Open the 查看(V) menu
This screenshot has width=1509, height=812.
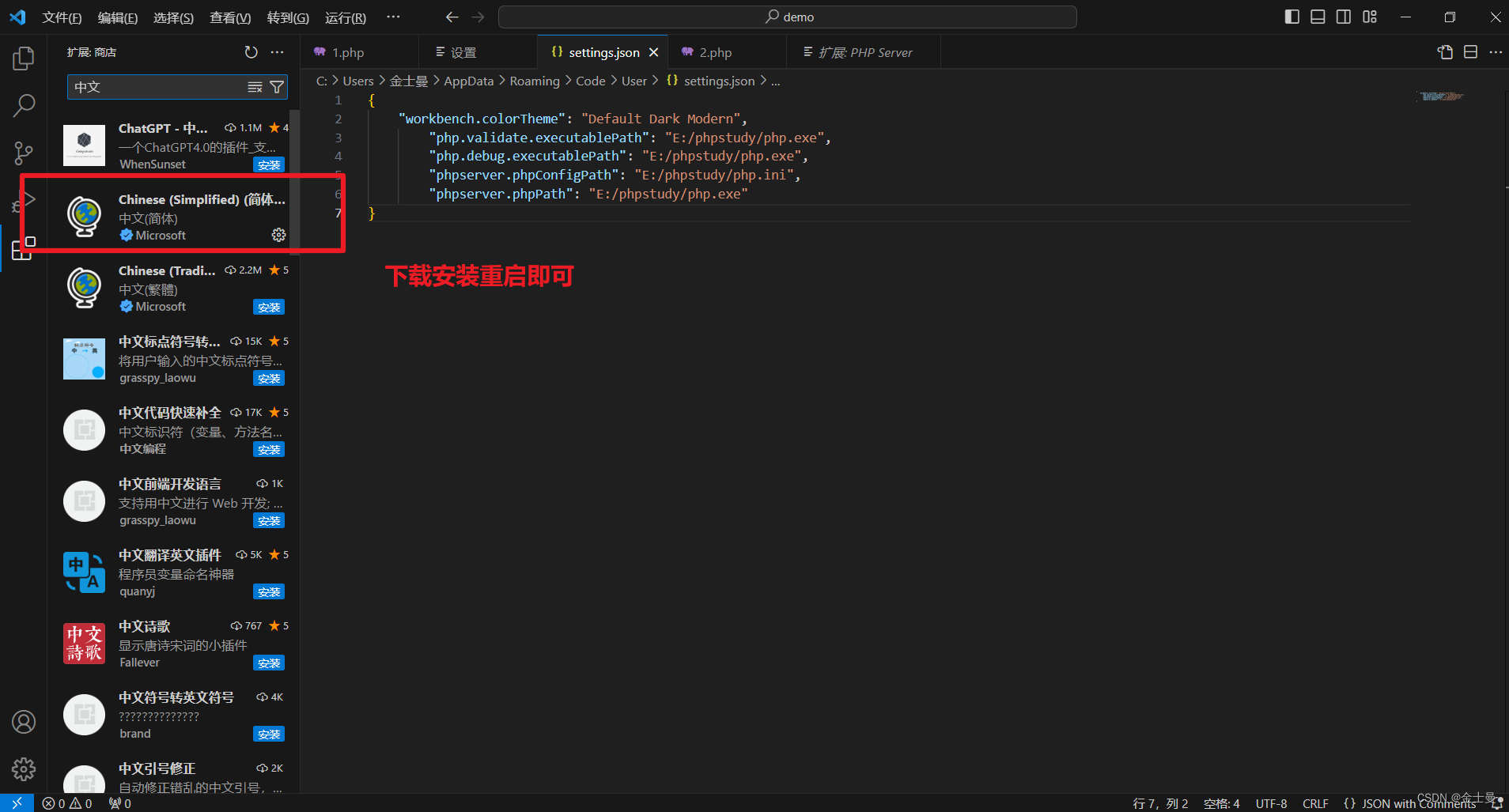point(230,17)
